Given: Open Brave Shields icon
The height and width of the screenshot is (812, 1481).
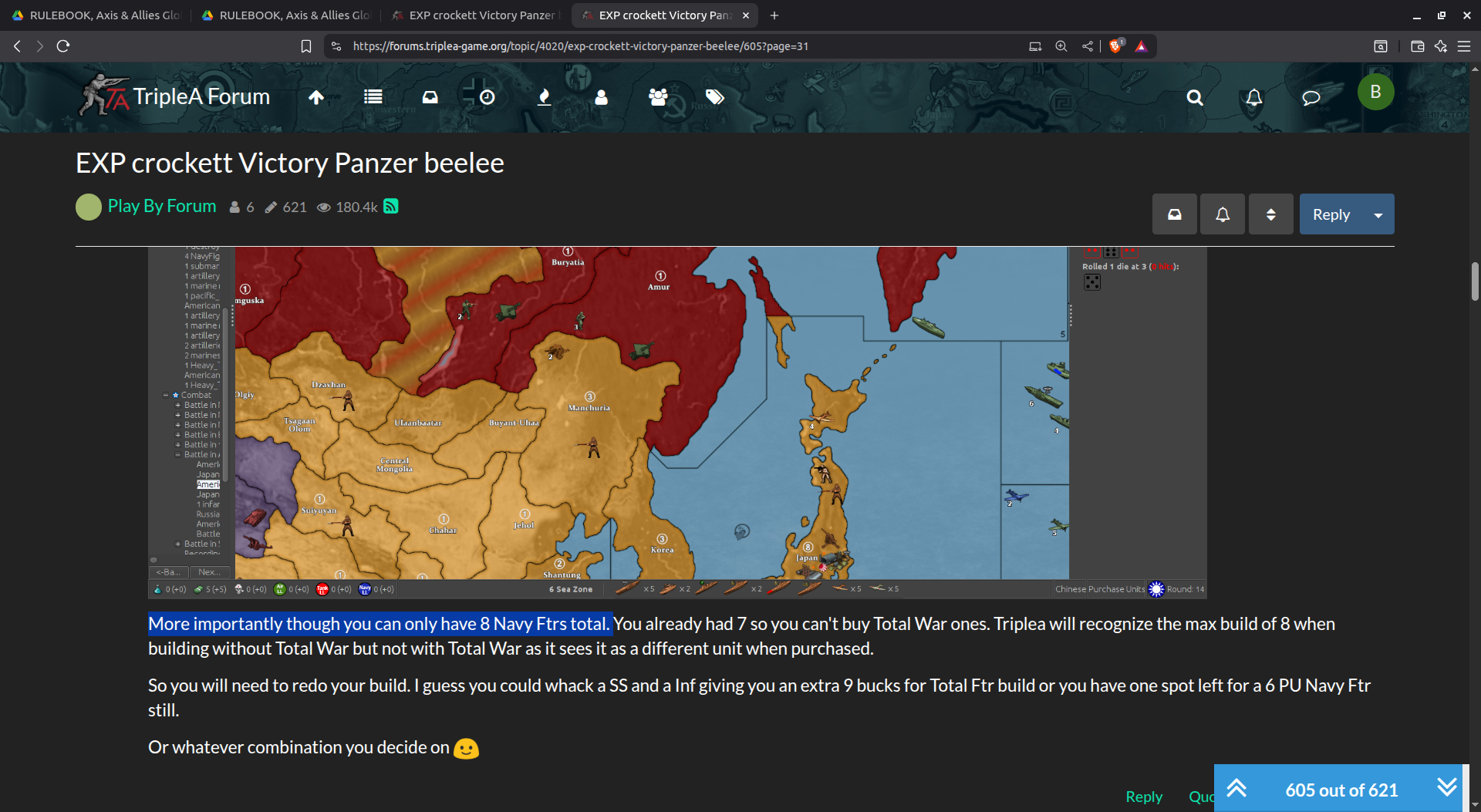Looking at the screenshot, I should [x=1115, y=46].
